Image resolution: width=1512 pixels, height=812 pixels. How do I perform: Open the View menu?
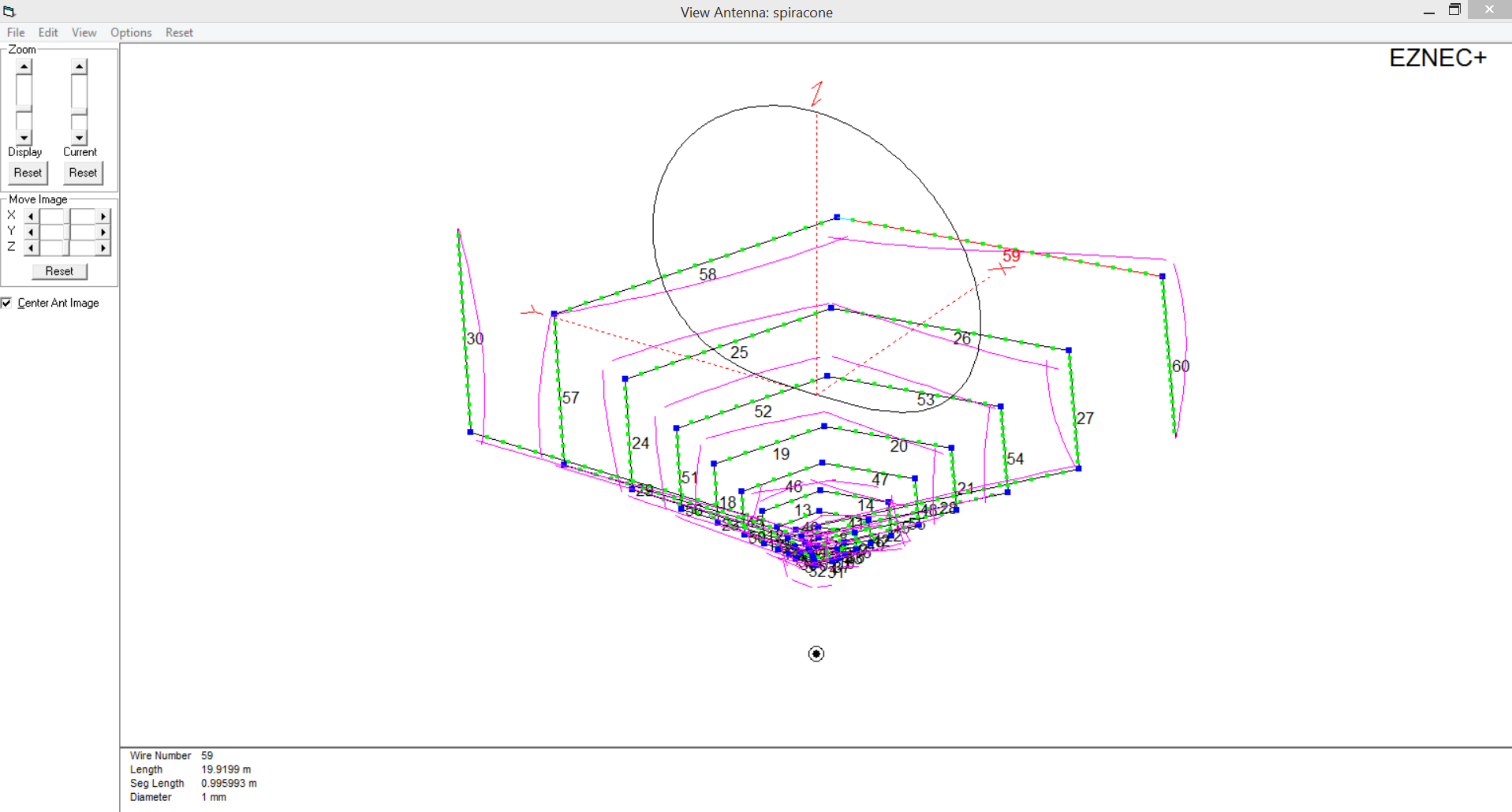point(84,32)
